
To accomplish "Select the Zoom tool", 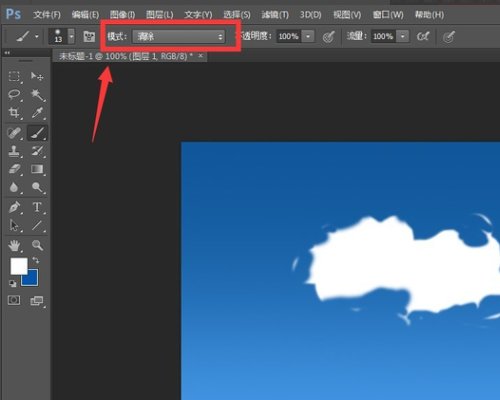I will click(x=37, y=246).
